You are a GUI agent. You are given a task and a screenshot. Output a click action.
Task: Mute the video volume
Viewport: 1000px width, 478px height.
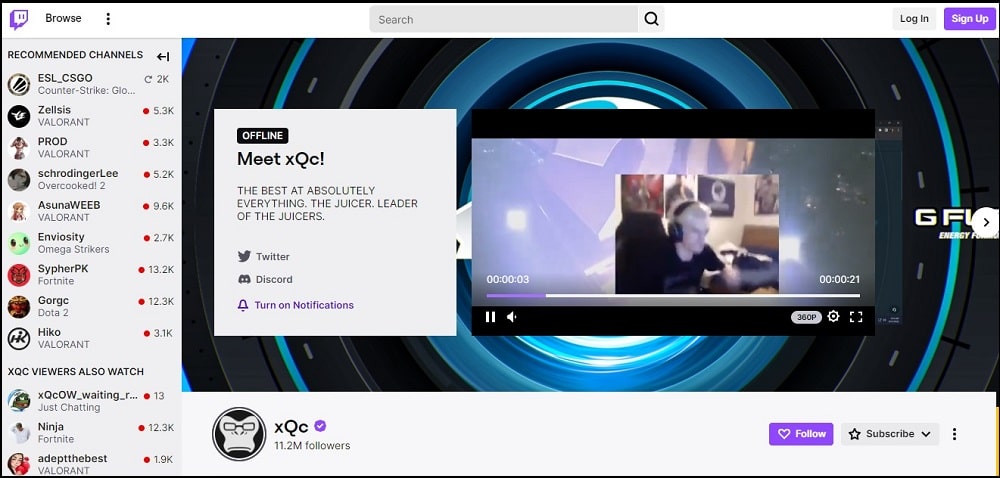tap(511, 317)
